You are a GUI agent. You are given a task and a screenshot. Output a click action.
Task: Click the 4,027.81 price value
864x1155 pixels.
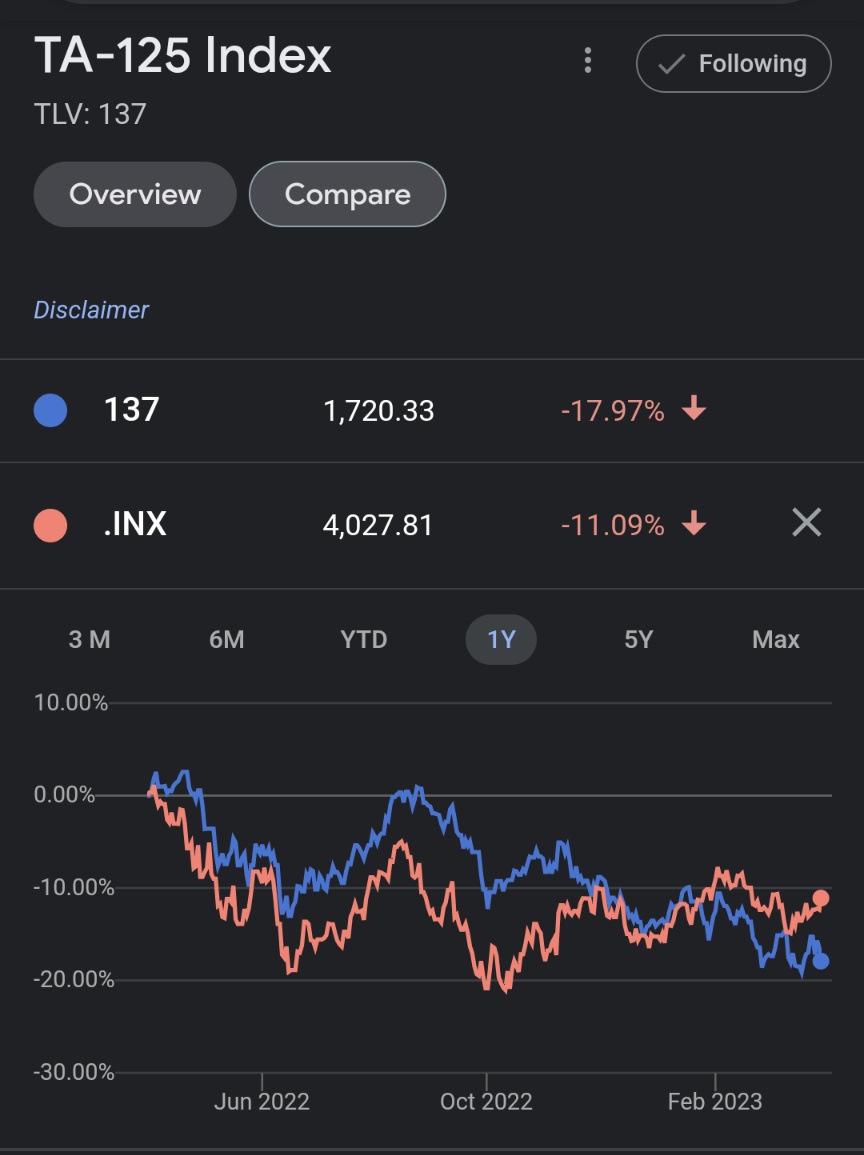(x=378, y=525)
